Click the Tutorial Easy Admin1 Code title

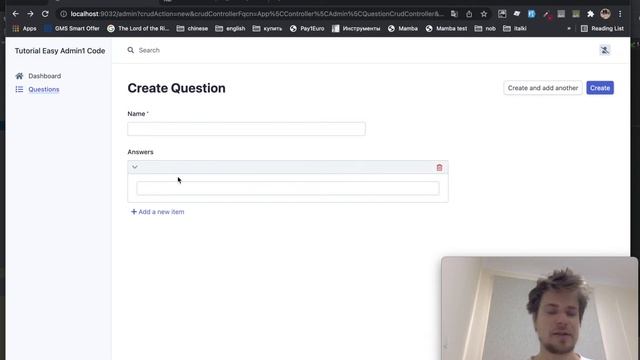click(x=60, y=51)
